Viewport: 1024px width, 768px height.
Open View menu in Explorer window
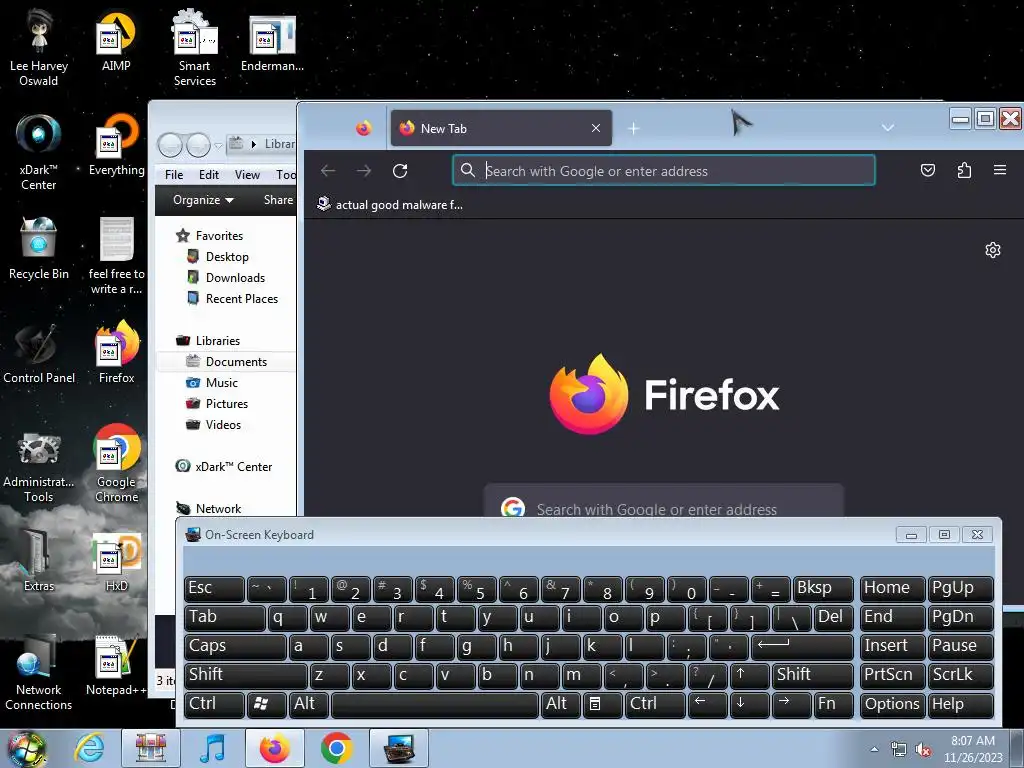pyautogui.click(x=247, y=174)
